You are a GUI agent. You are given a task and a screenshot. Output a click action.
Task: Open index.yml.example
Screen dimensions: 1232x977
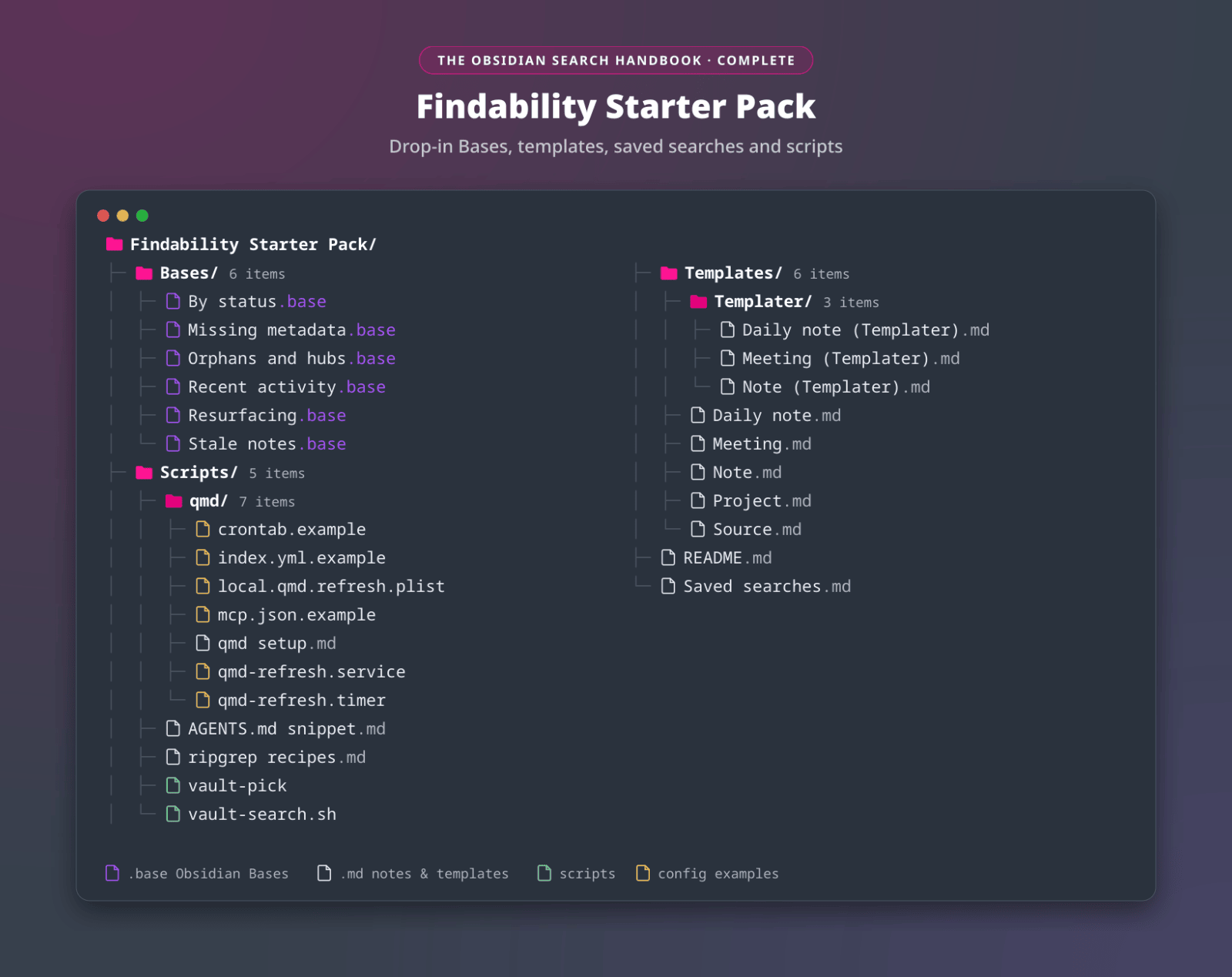(x=302, y=558)
